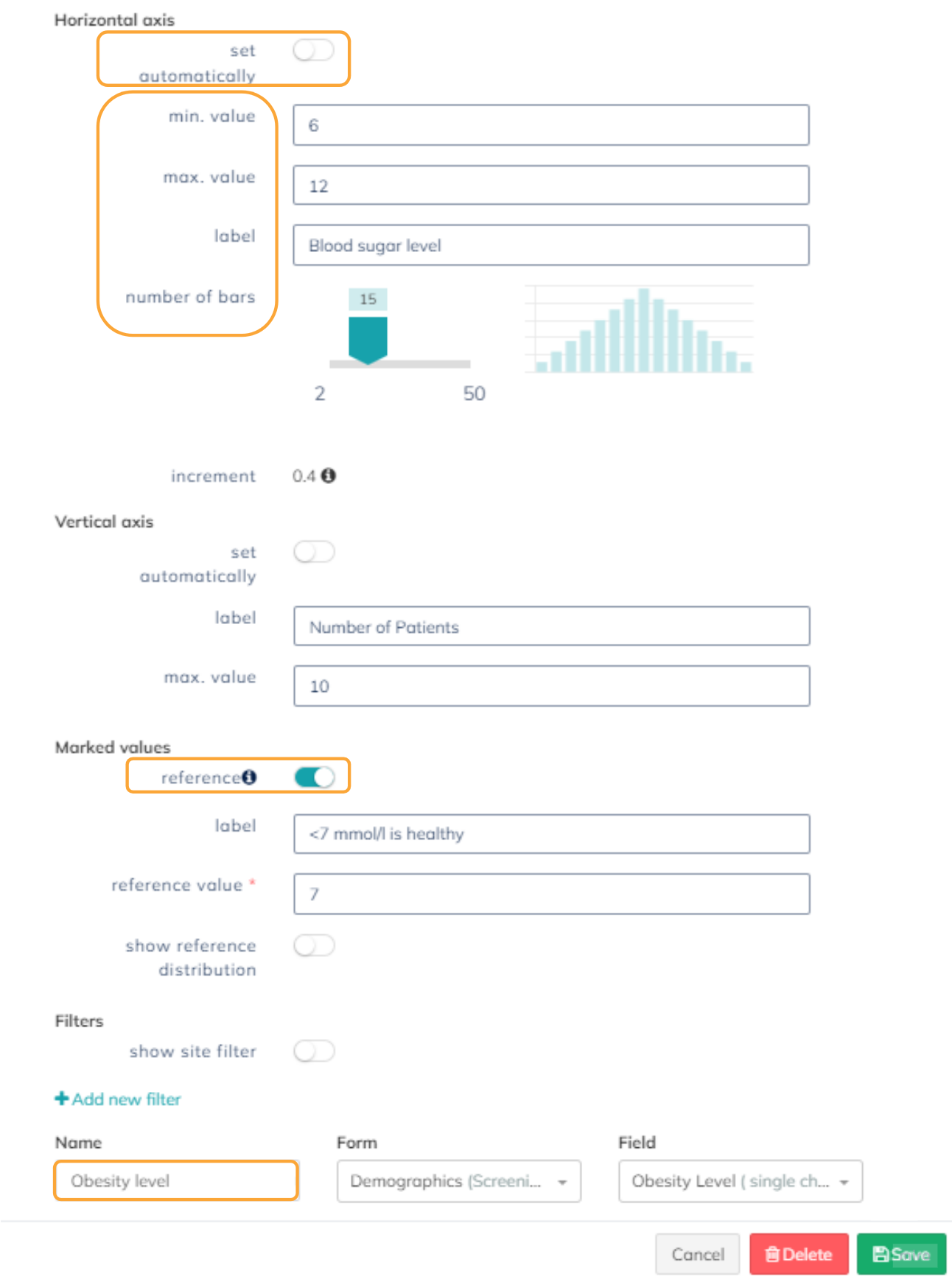Screen dimensions: 952x1282
Task: Focus the Blood sugar level label field
Action: click(x=550, y=245)
